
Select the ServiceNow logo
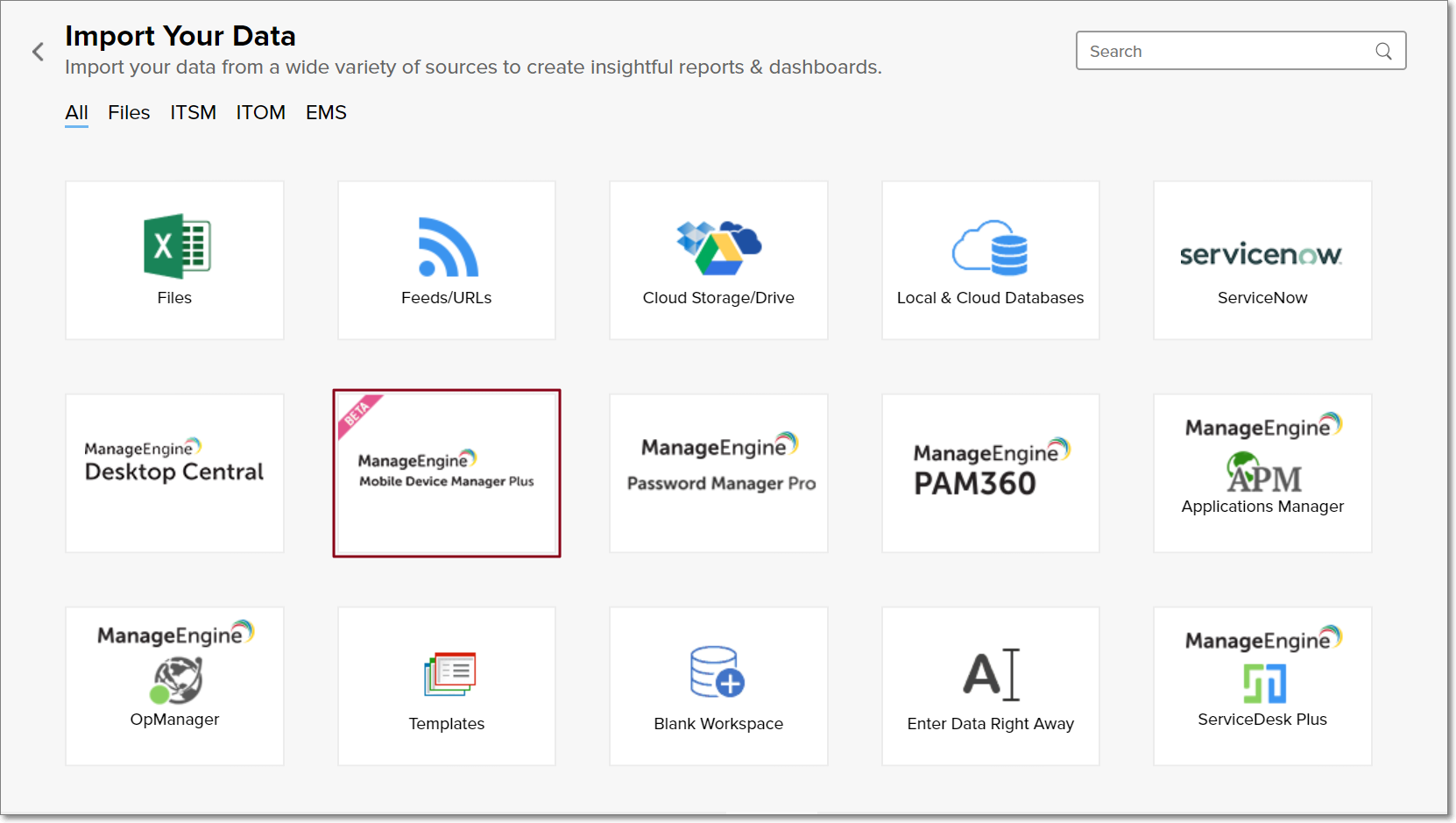[x=1261, y=254]
